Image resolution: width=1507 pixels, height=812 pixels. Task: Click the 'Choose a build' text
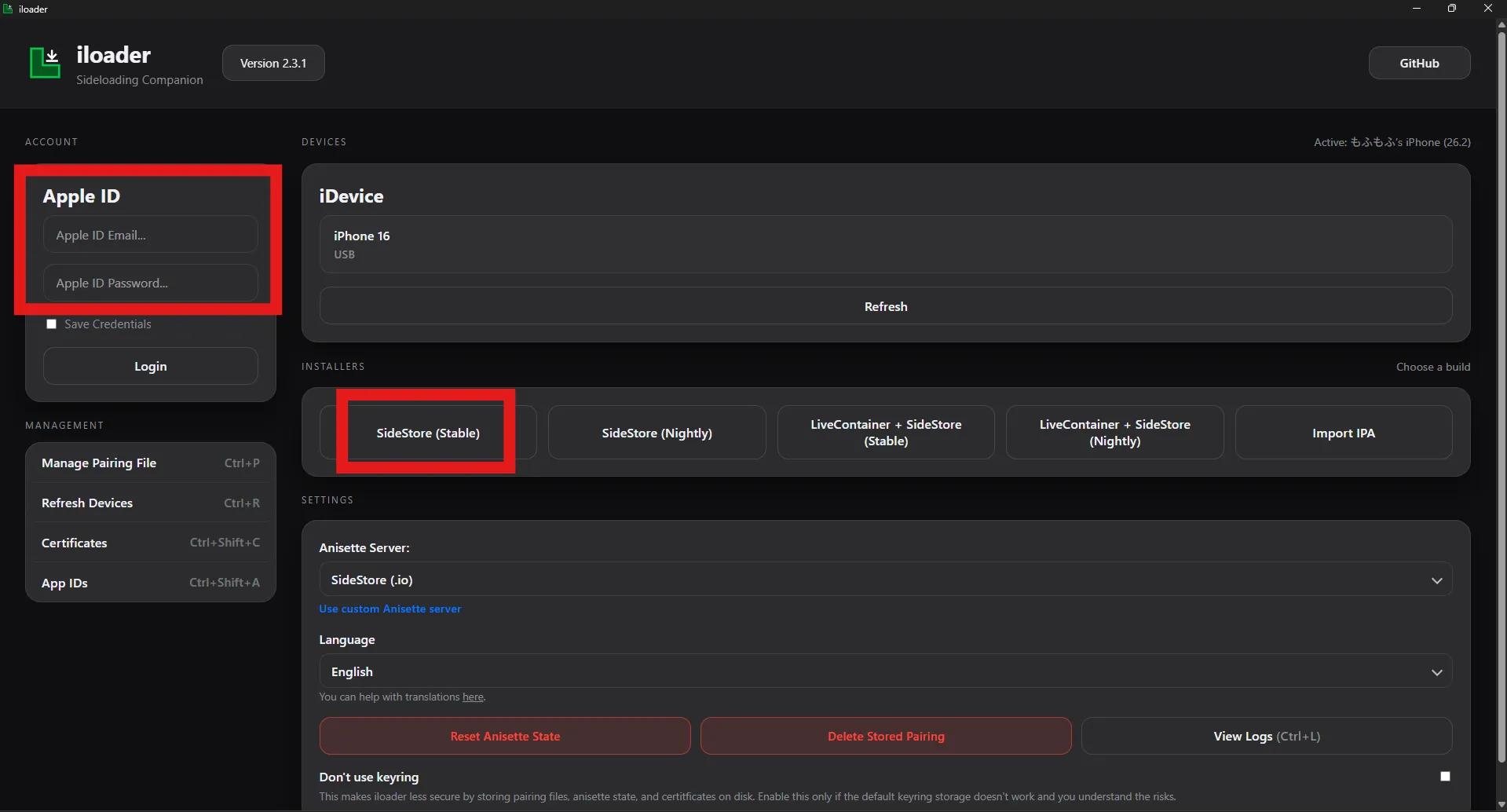1433,367
